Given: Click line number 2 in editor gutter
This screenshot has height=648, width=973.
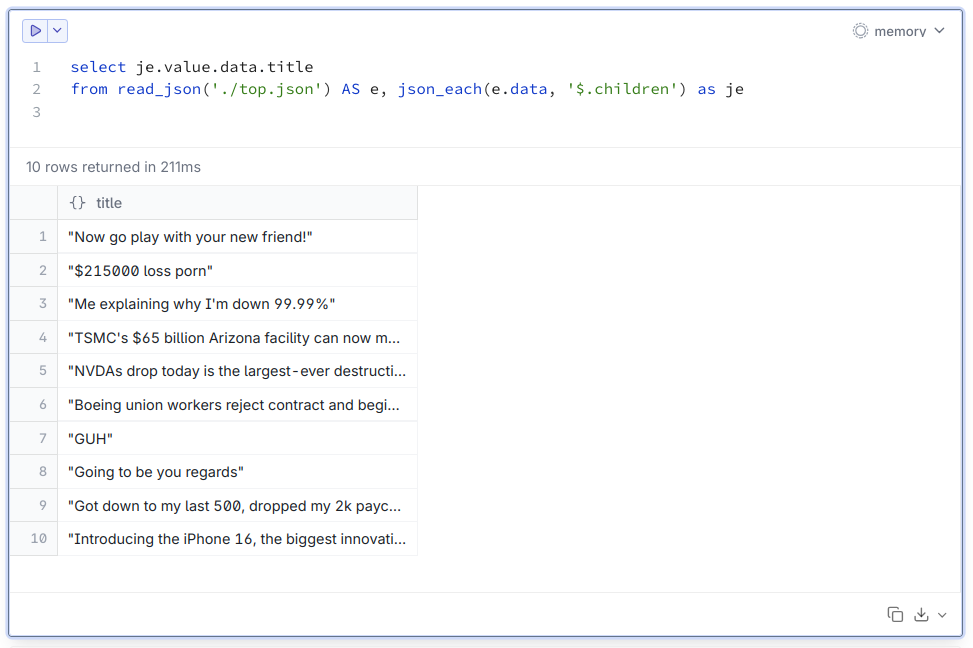Looking at the screenshot, I should [37, 89].
